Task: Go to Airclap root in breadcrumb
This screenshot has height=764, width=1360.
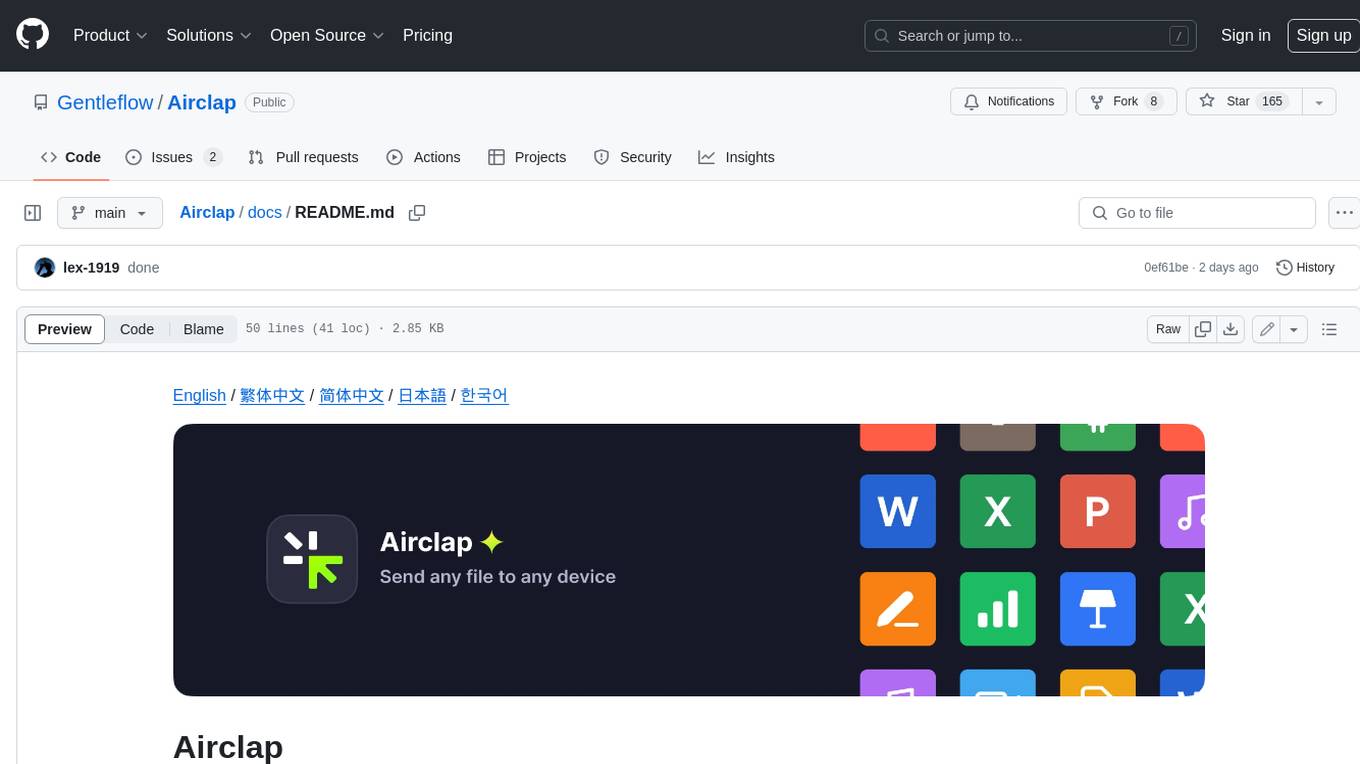Action: (x=207, y=212)
